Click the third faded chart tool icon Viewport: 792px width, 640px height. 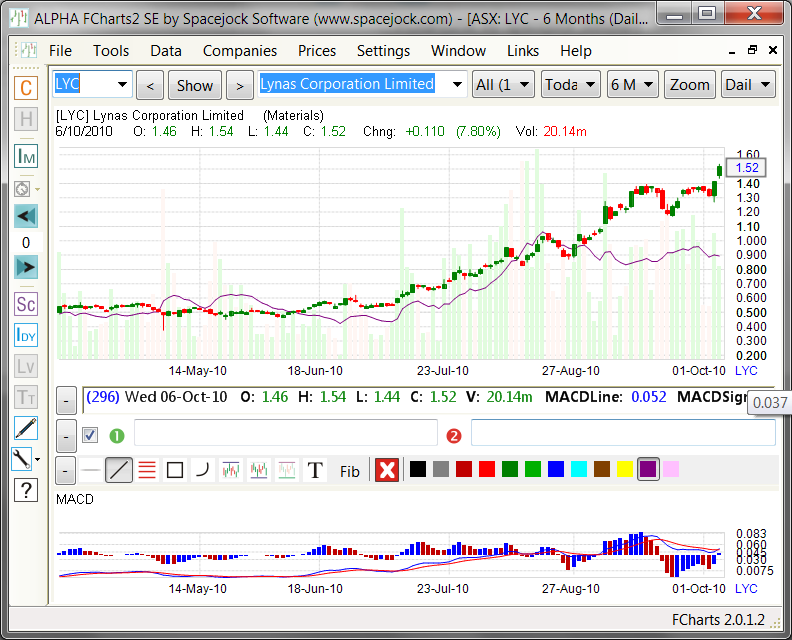287,470
